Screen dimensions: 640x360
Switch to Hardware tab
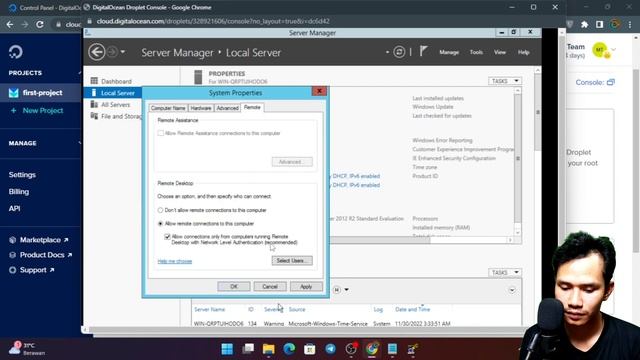201,108
